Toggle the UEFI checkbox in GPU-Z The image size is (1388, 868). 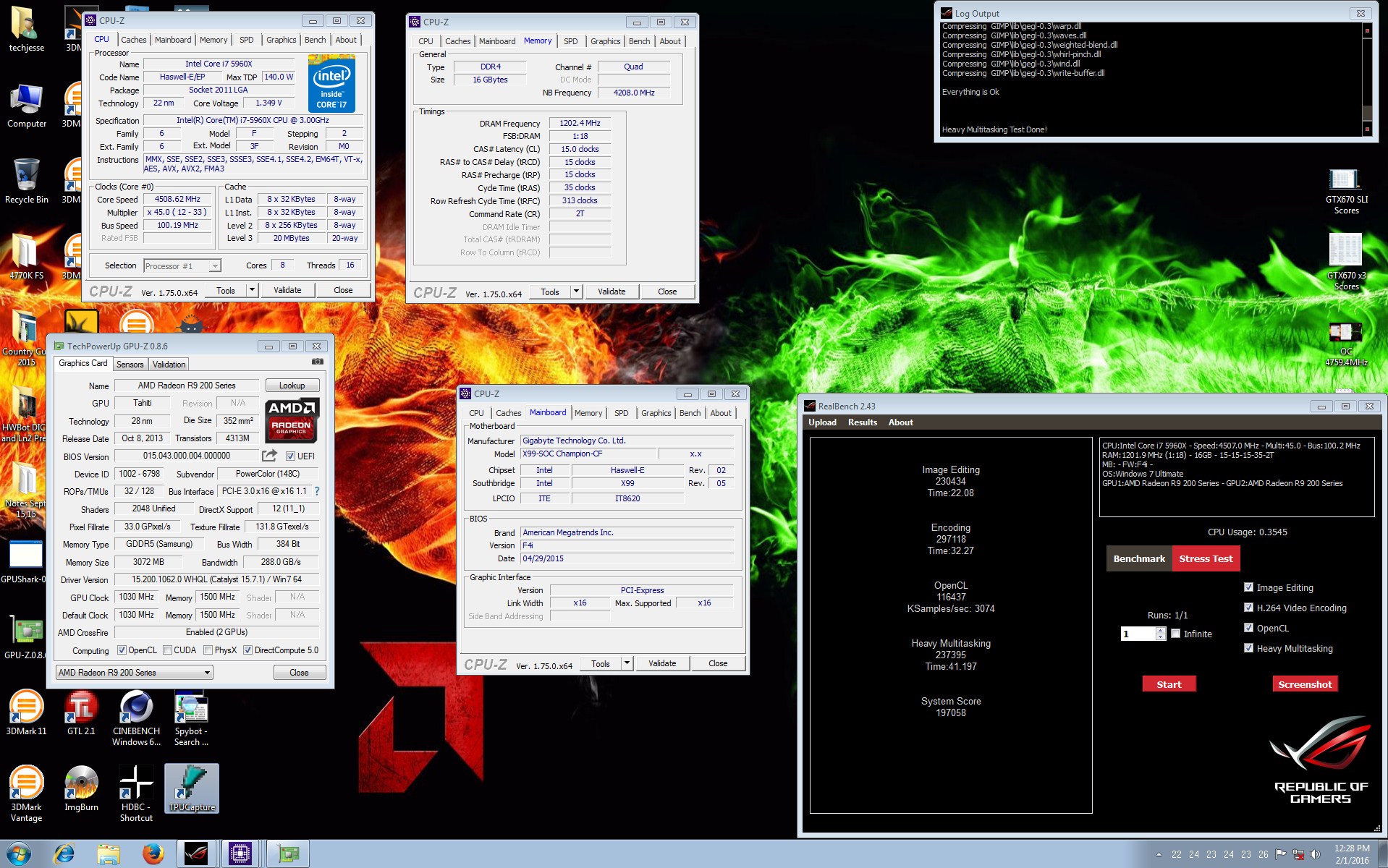290,456
